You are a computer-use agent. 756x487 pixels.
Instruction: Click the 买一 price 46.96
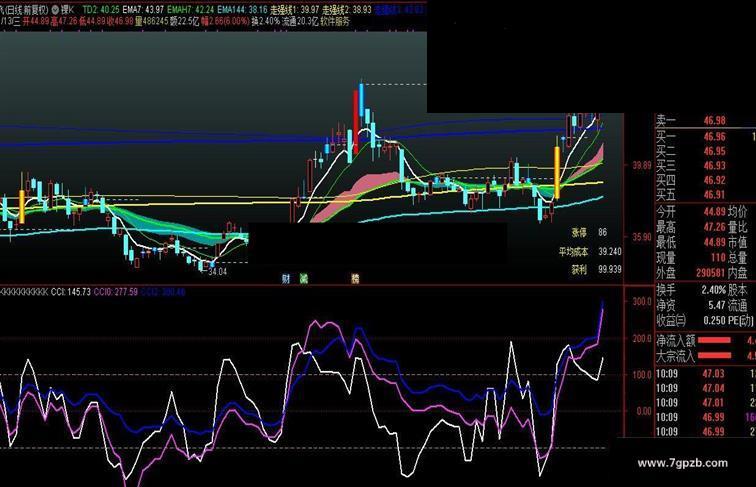point(714,136)
